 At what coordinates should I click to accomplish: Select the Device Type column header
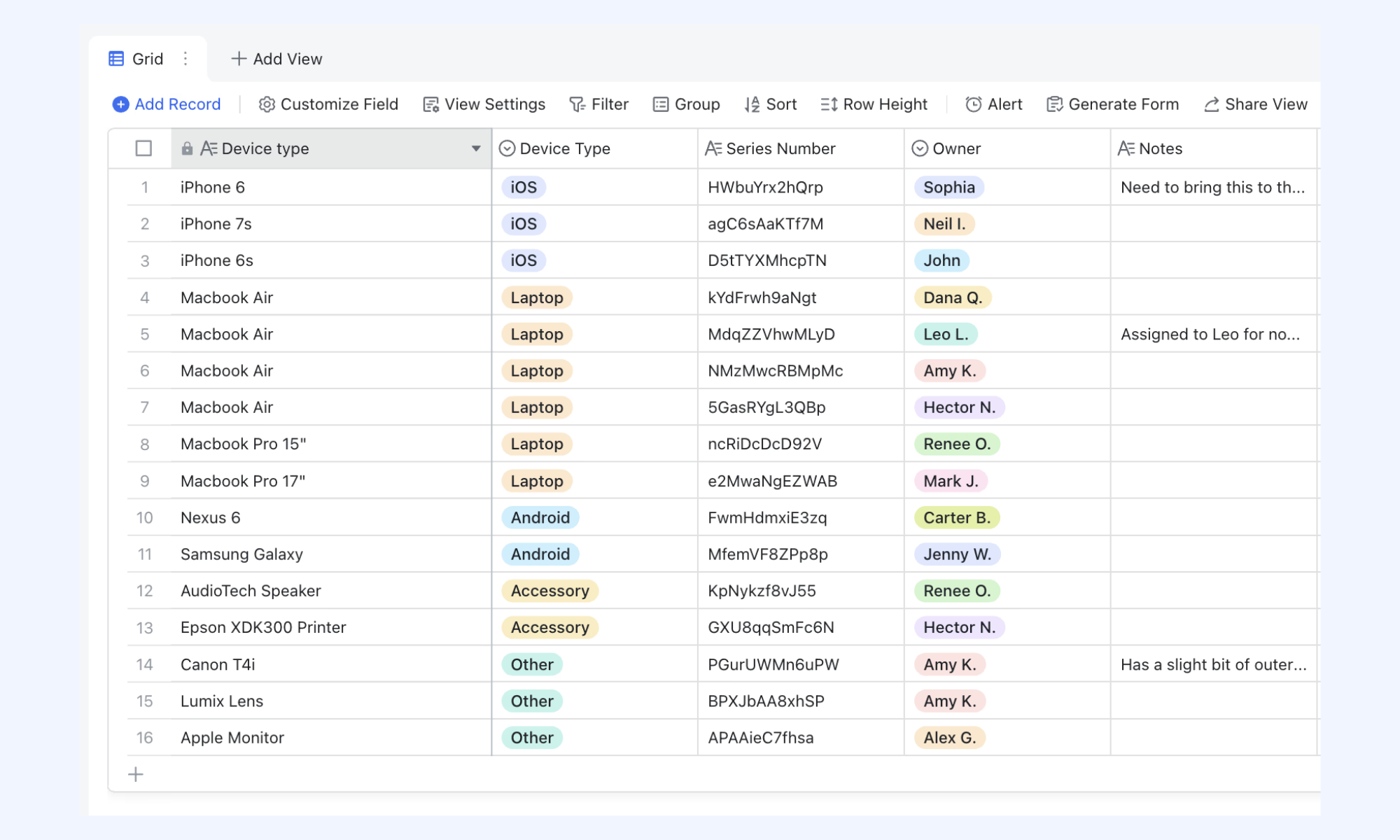pyautogui.click(x=595, y=148)
